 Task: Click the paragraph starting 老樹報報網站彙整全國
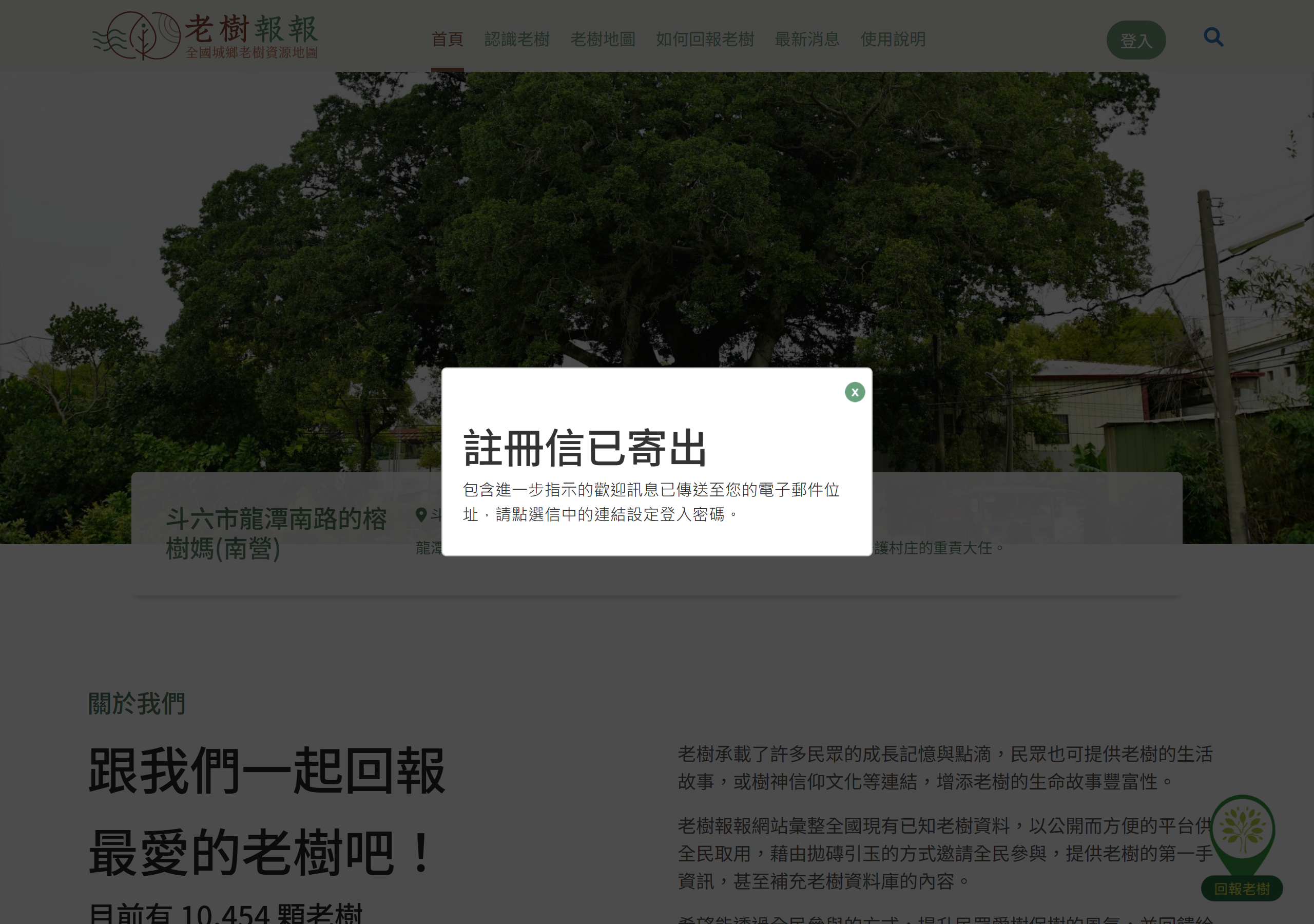945,853
